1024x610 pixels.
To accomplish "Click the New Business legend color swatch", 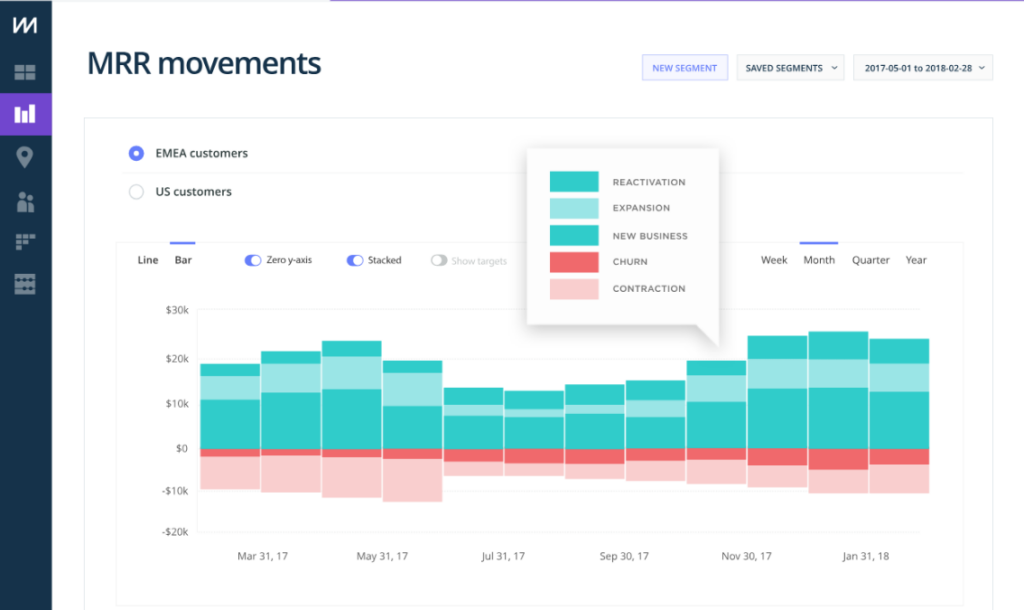I will tap(574, 235).
